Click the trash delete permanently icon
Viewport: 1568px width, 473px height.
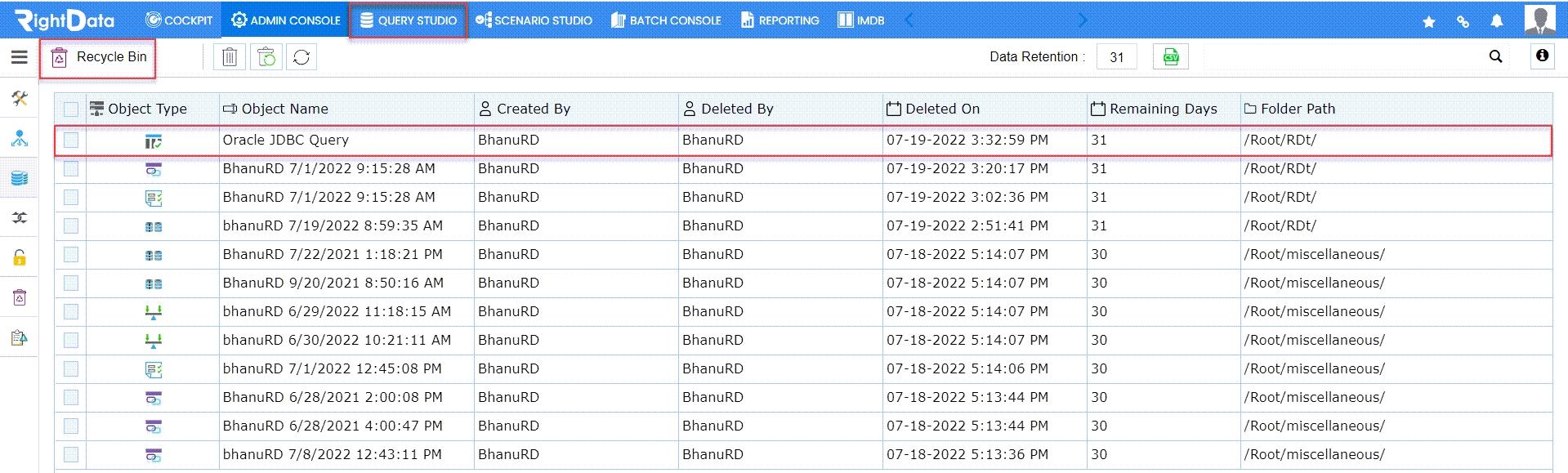coord(230,57)
